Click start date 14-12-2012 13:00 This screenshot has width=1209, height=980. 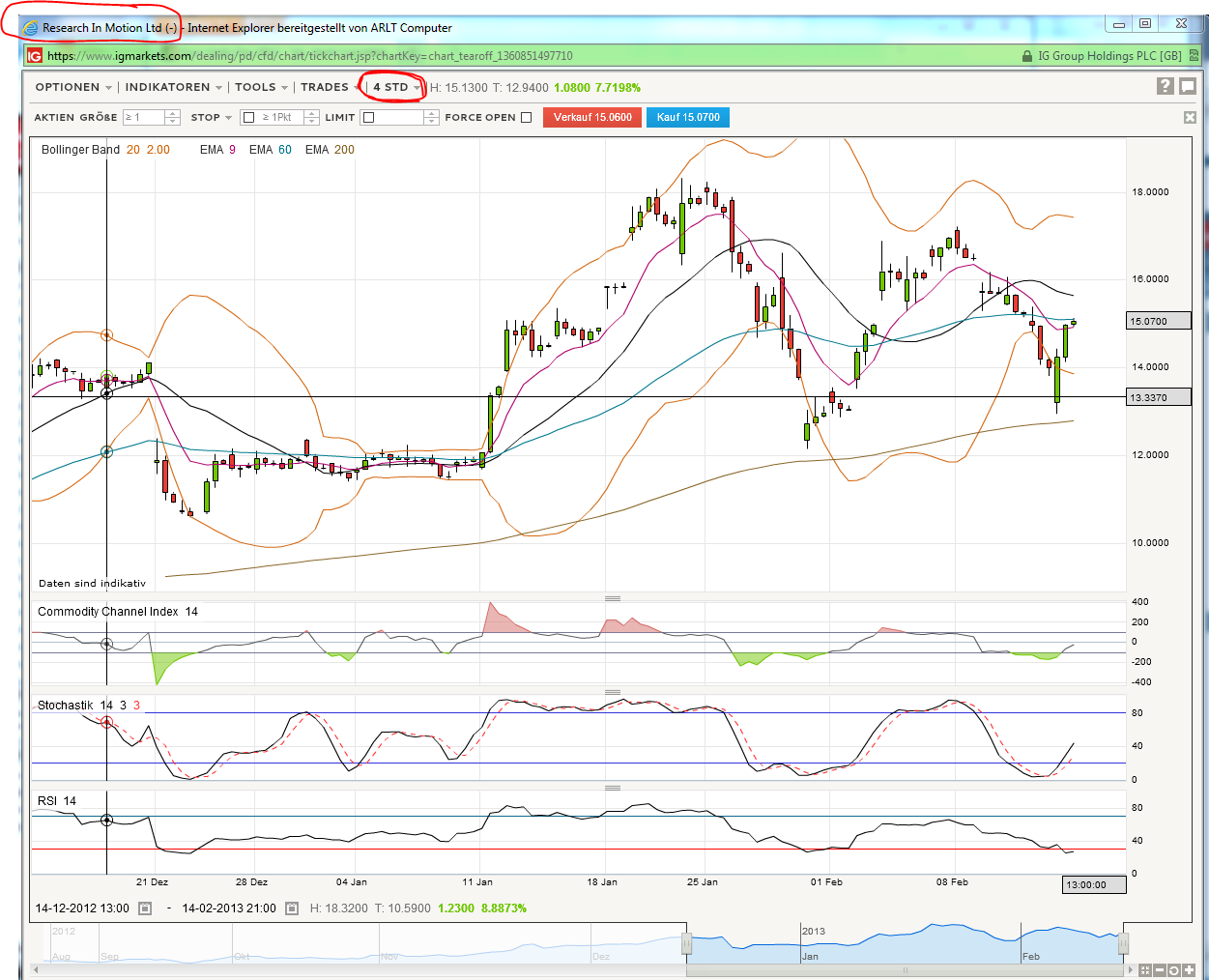(82, 908)
